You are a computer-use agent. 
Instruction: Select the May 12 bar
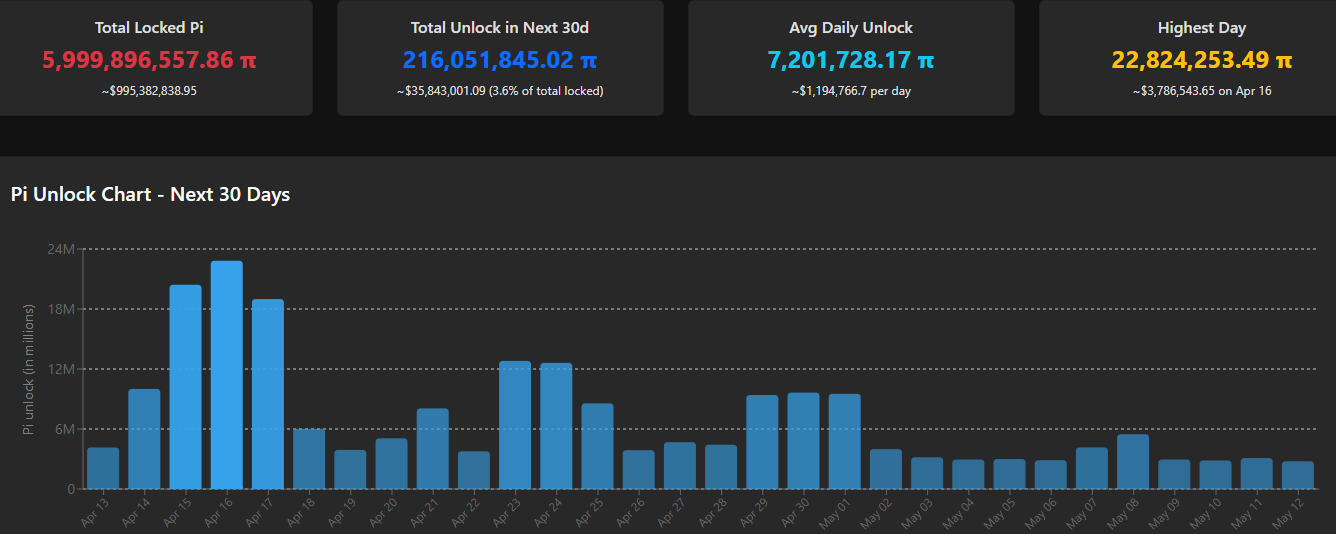pos(1298,475)
